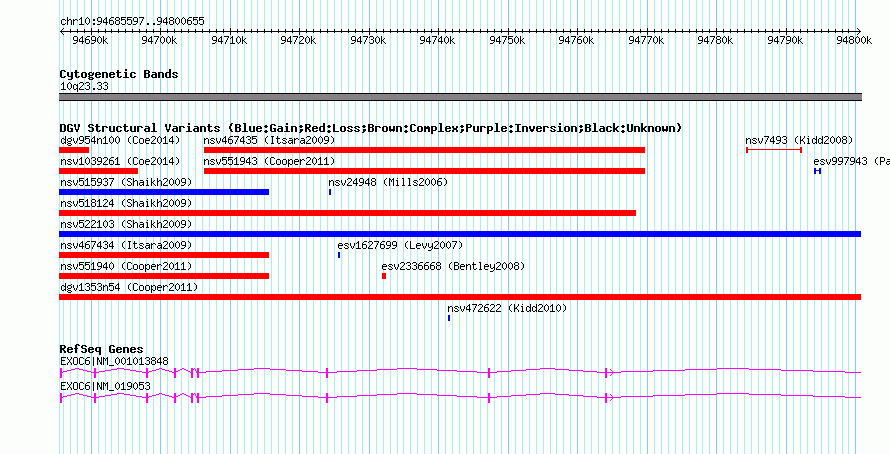Select the nsv1039261 (Coe2014) label
This screenshot has height=454, width=890.
120,161
